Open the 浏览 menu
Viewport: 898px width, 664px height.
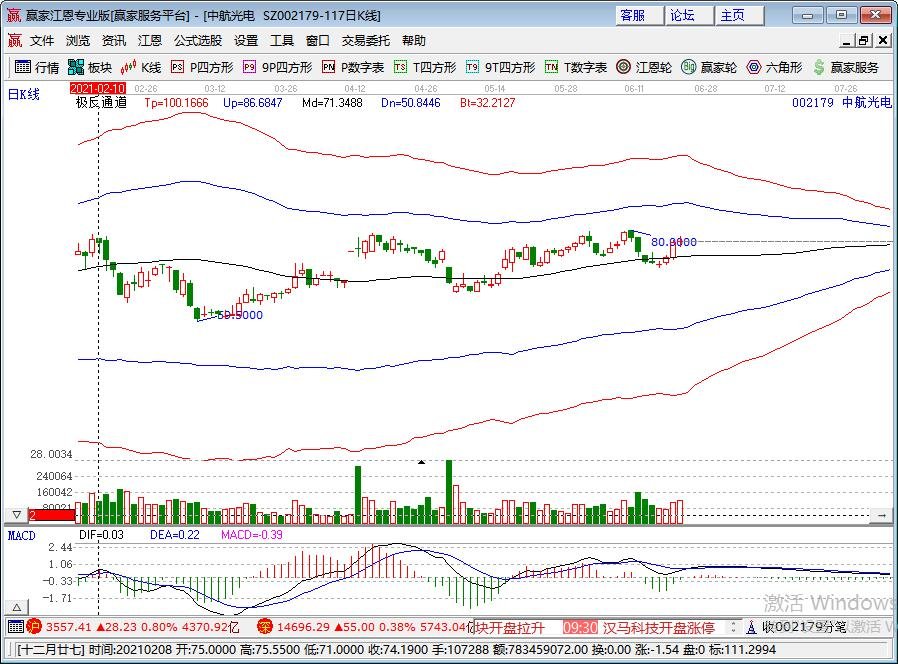click(x=78, y=41)
